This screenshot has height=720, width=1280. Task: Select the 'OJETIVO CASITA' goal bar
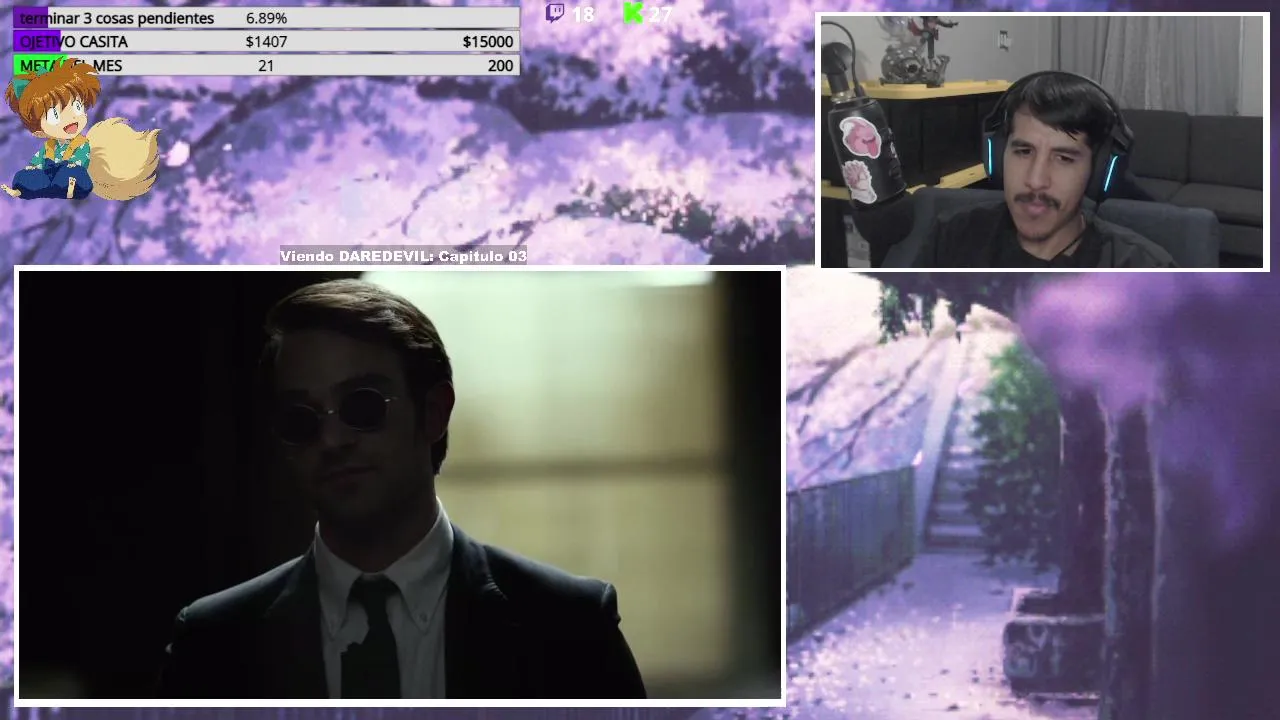coord(267,41)
